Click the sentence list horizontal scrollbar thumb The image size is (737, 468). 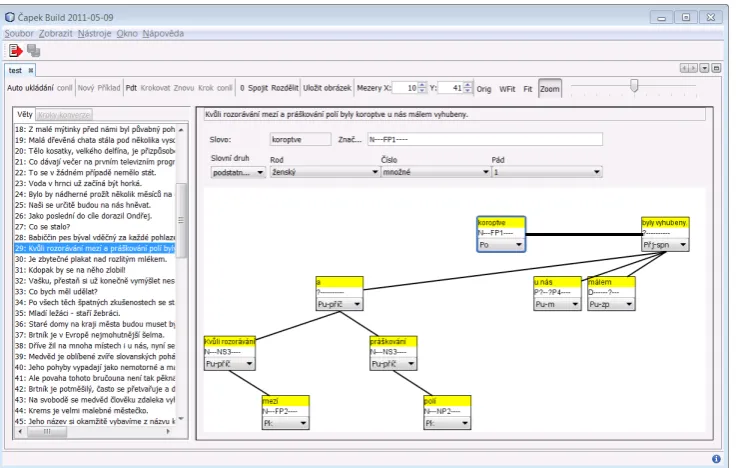(47, 431)
